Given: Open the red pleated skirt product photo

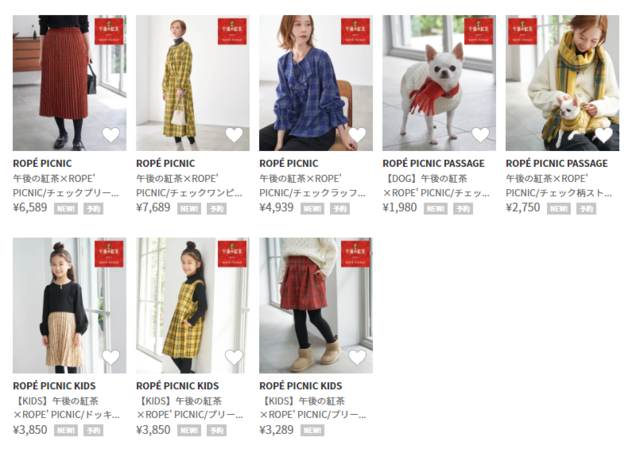Looking at the screenshot, I should click(69, 83).
